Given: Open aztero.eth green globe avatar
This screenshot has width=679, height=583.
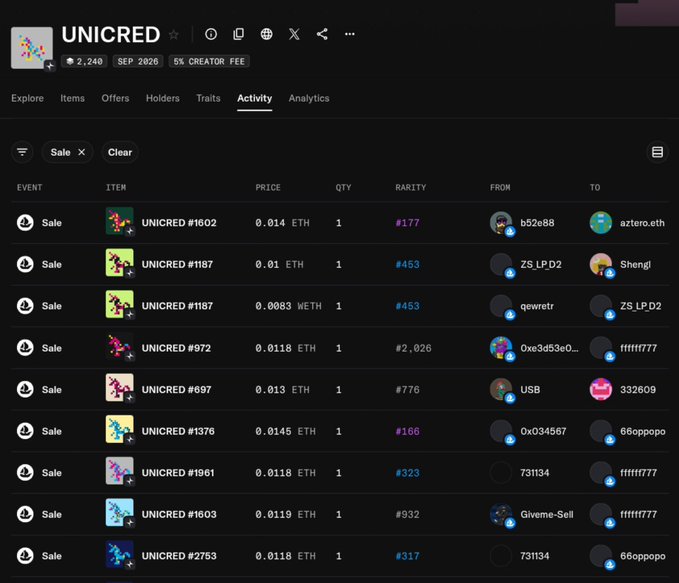Looking at the screenshot, I should click(601, 223).
